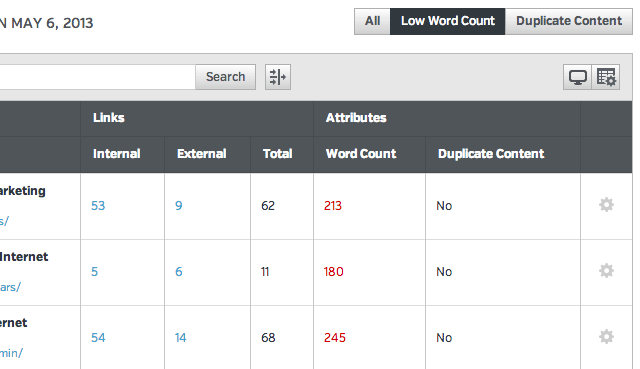This screenshot has height=369, width=640.
Task: Focus the search text field
Action: tap(97, 77)
